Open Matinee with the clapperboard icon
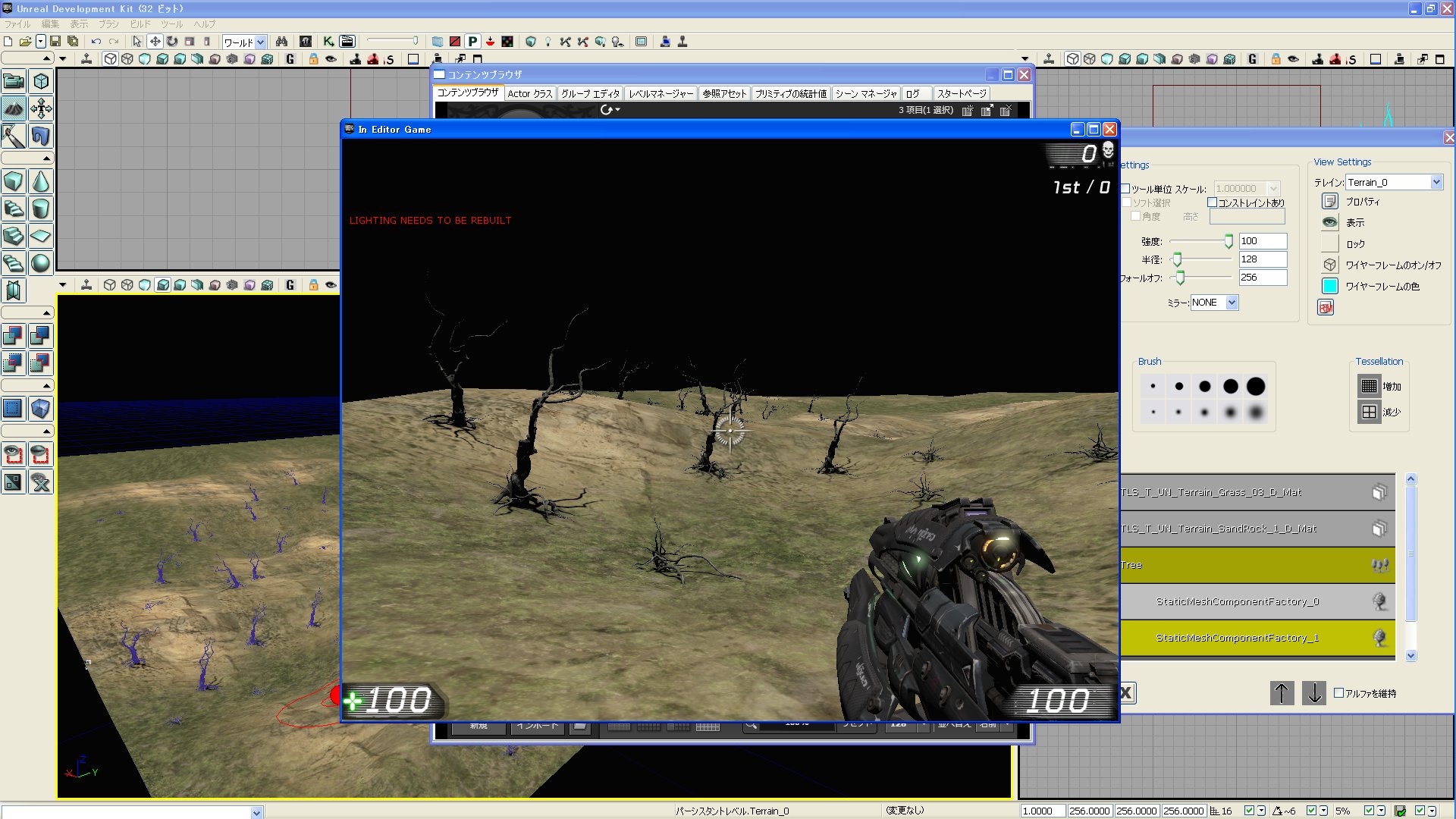The height and width of the screenshot is (819, 1456). 347,42
